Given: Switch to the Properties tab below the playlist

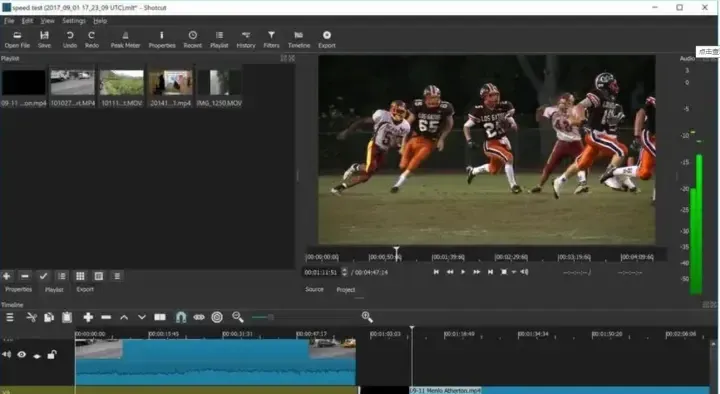Looking at the screenshot, I should (x=18, y=289).
